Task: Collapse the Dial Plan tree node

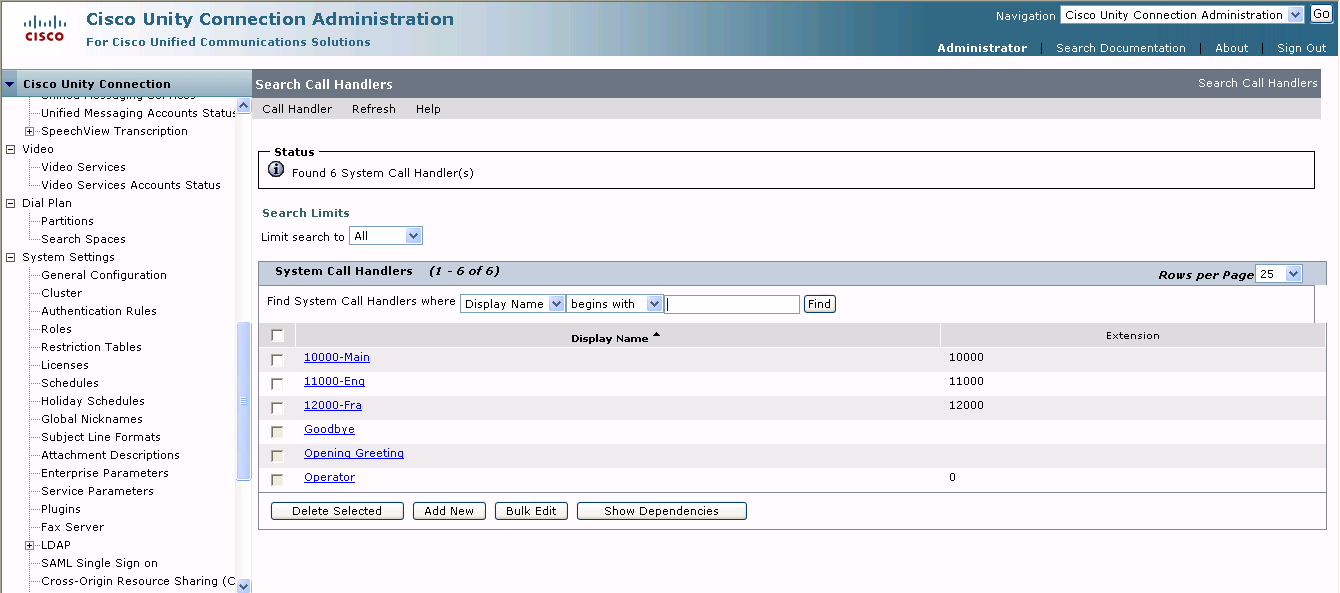Action: (x=11, y=203)
